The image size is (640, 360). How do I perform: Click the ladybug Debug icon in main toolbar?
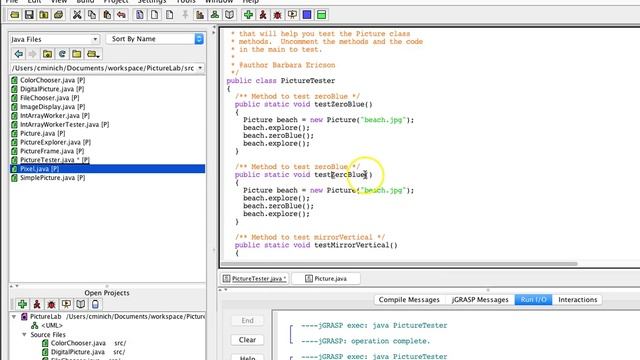pos(278,15)
